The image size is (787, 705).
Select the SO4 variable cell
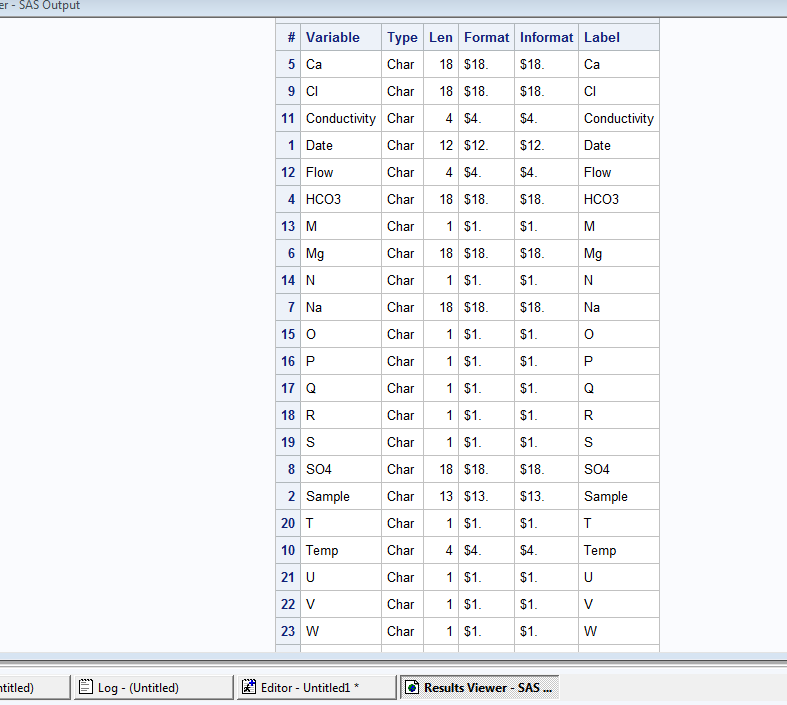tap(341, 470)
